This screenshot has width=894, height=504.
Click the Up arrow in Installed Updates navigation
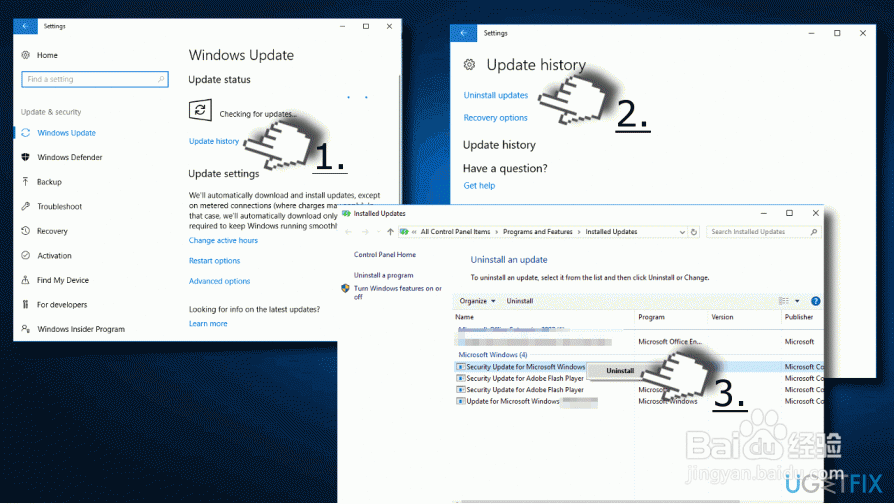(391, 232)
